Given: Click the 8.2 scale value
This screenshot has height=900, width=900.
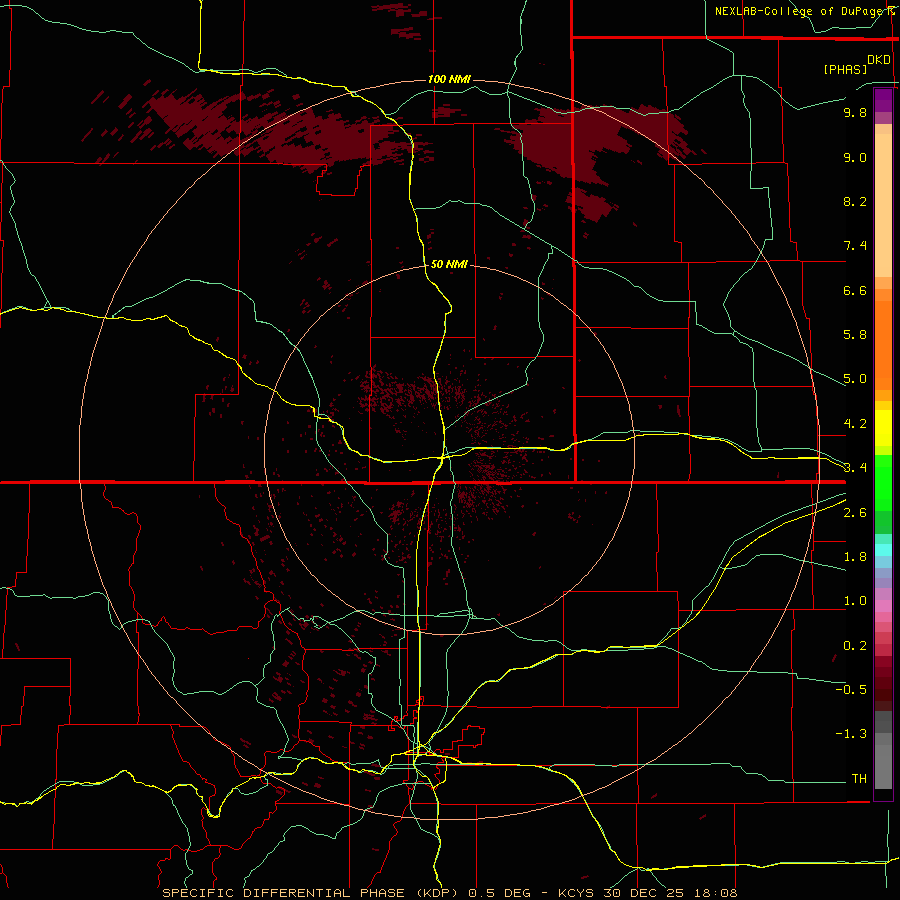Looking at the screenshot, I should [855, 201].
